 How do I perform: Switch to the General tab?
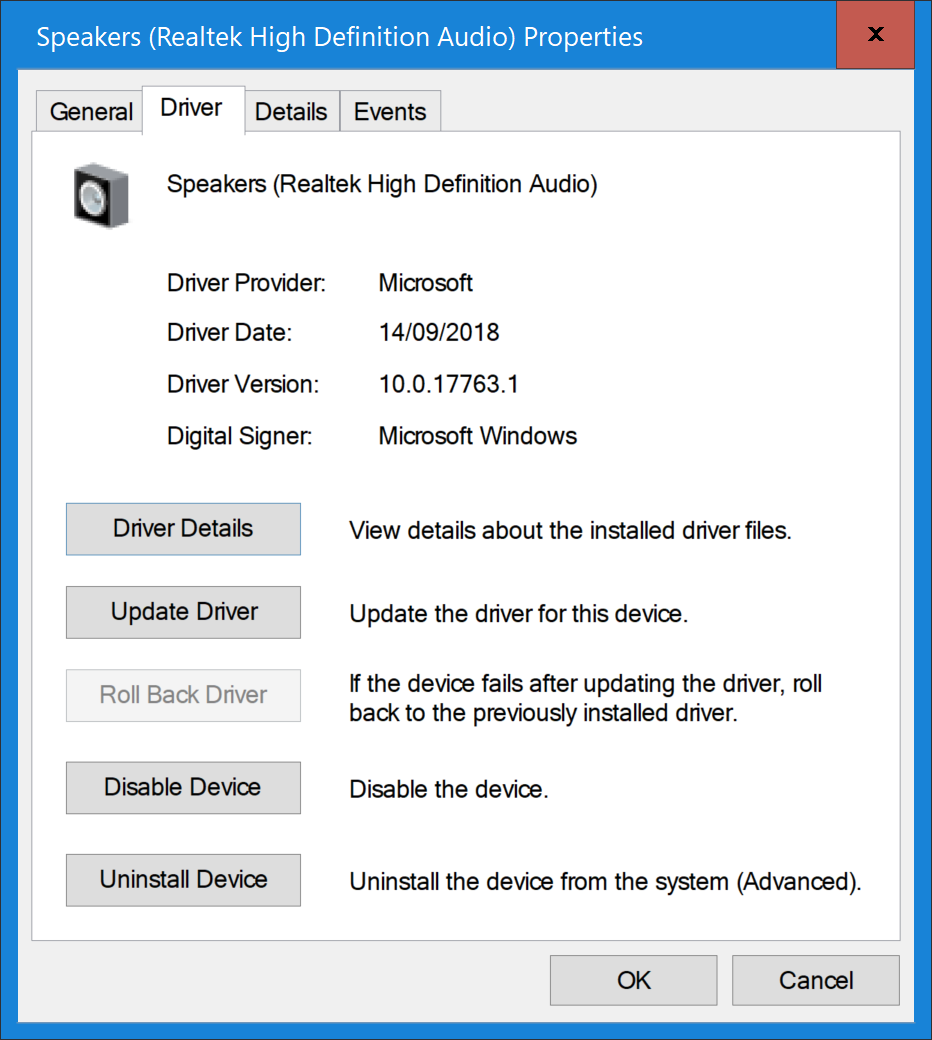pos(90,111)
